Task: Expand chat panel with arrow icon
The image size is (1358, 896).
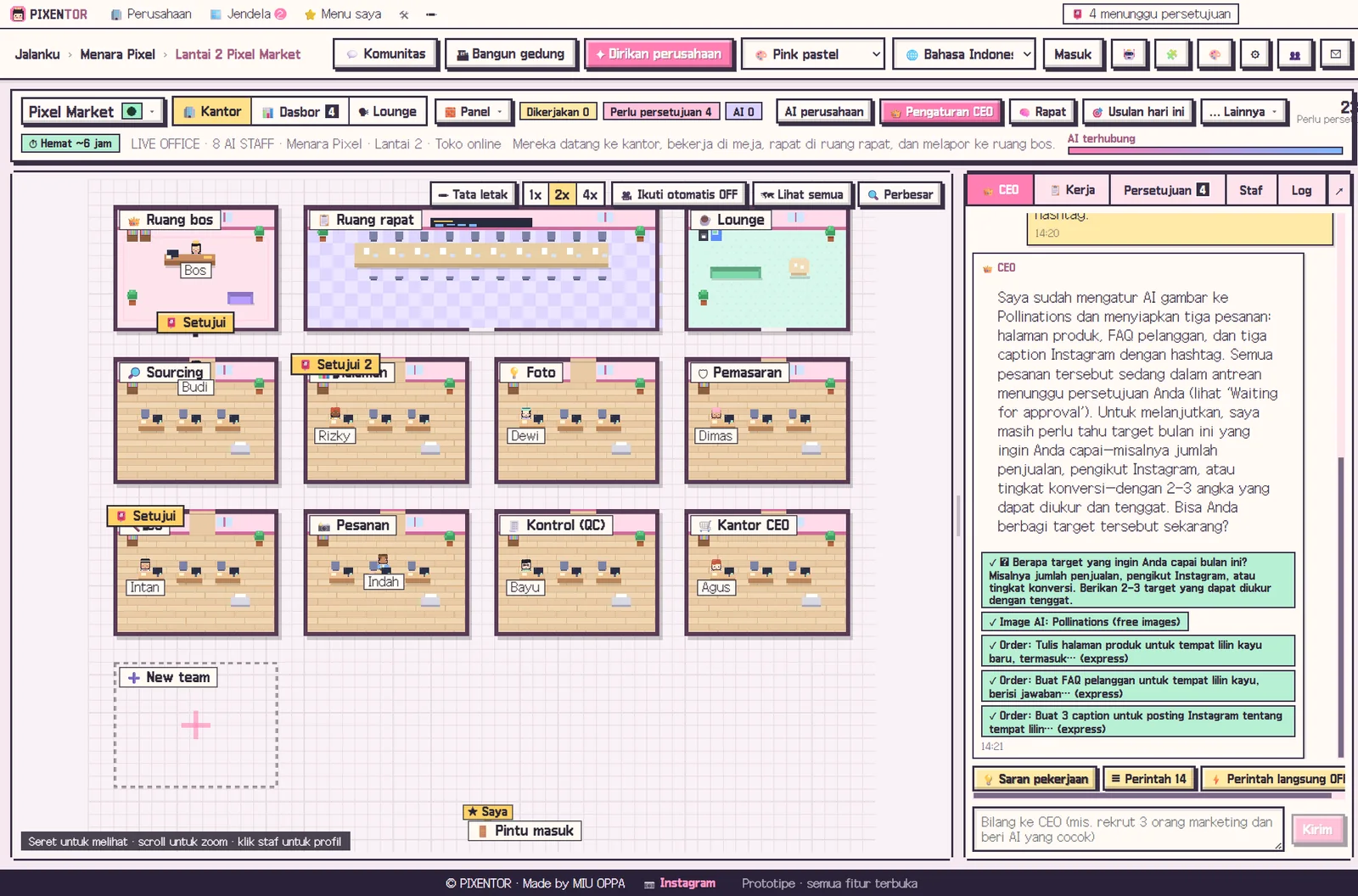Action: click(x=1339, y=191)
